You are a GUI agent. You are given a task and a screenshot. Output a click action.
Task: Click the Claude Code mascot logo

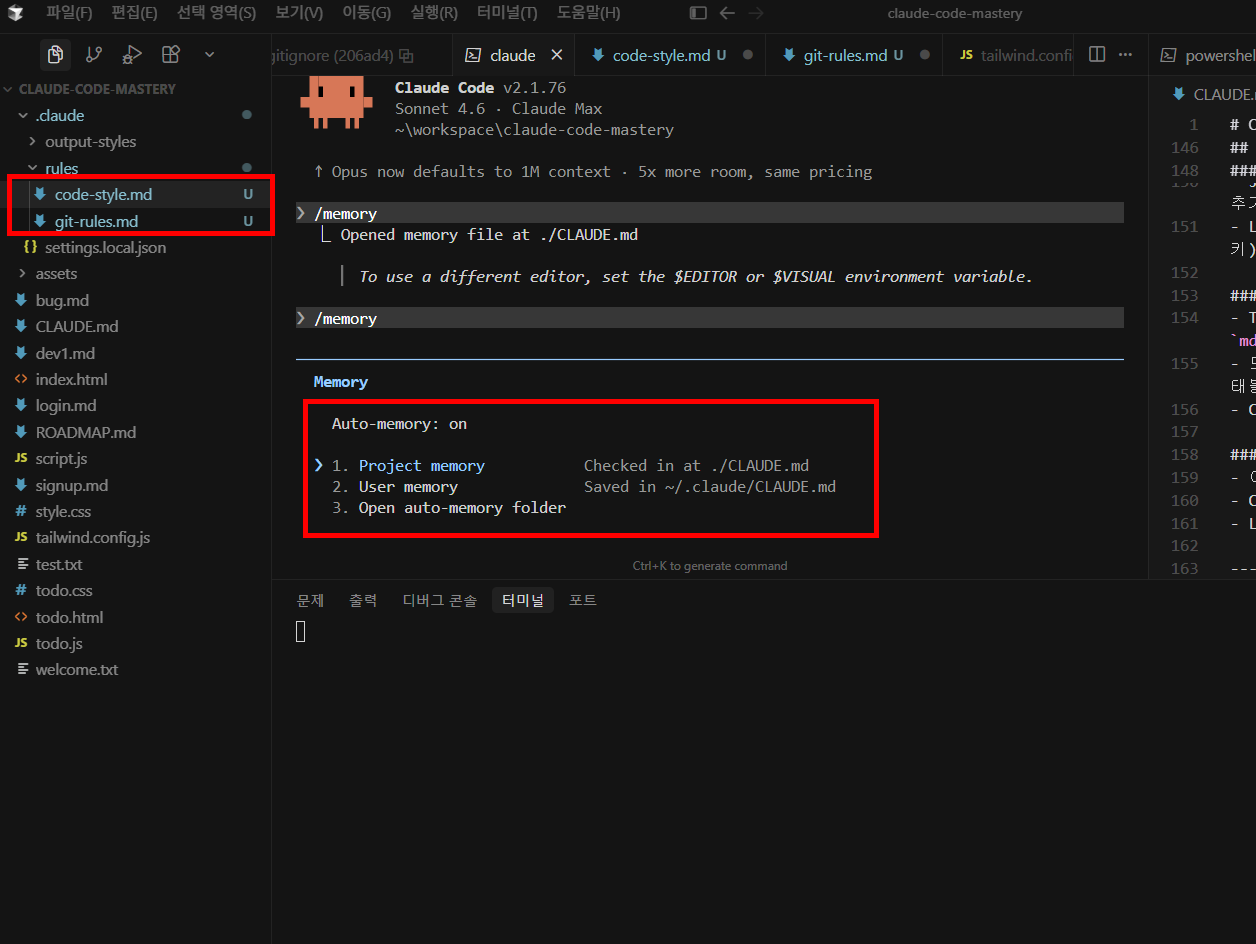tap(336, 104)
